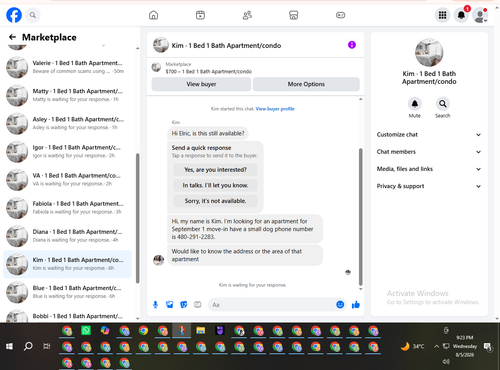Expand Media, files and links section
Viewport: 500px width, 370px height.
(x=429, y=169)
